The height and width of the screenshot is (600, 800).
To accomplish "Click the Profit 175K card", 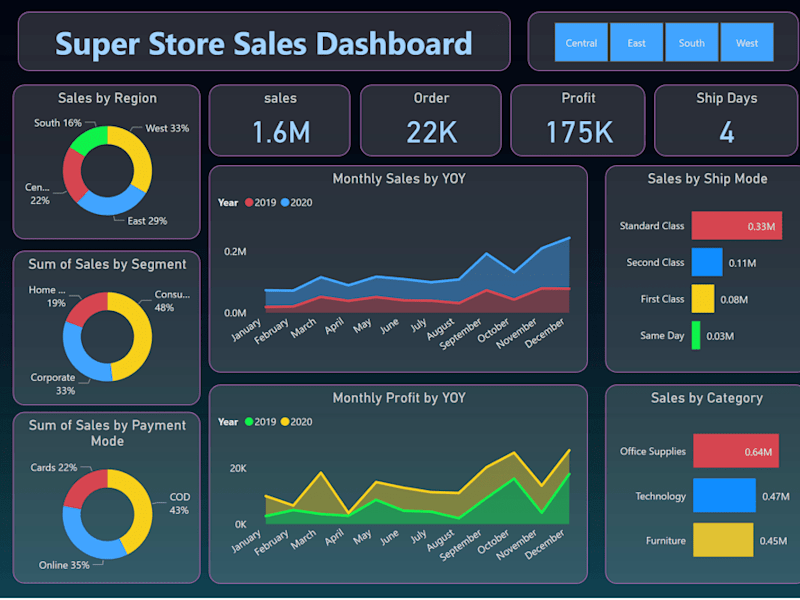I will point(578,120).
